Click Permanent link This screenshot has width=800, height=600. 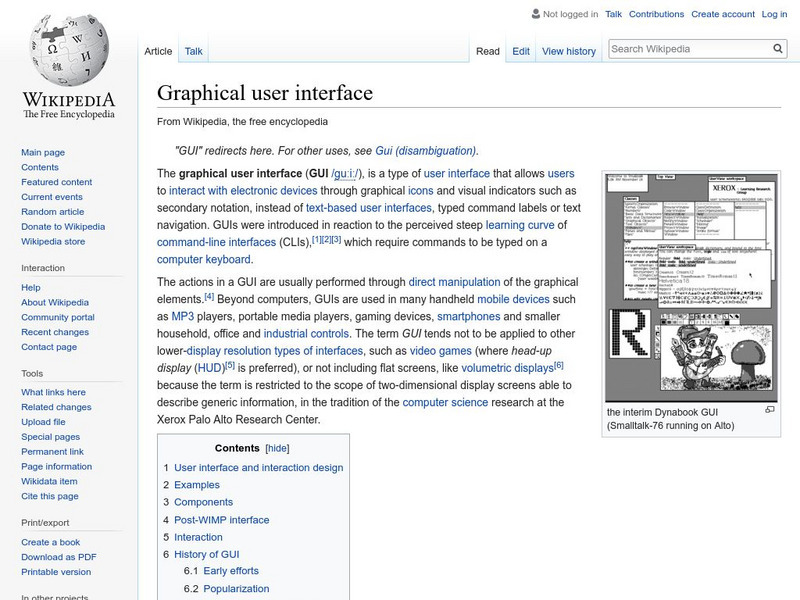coord(52,451)
